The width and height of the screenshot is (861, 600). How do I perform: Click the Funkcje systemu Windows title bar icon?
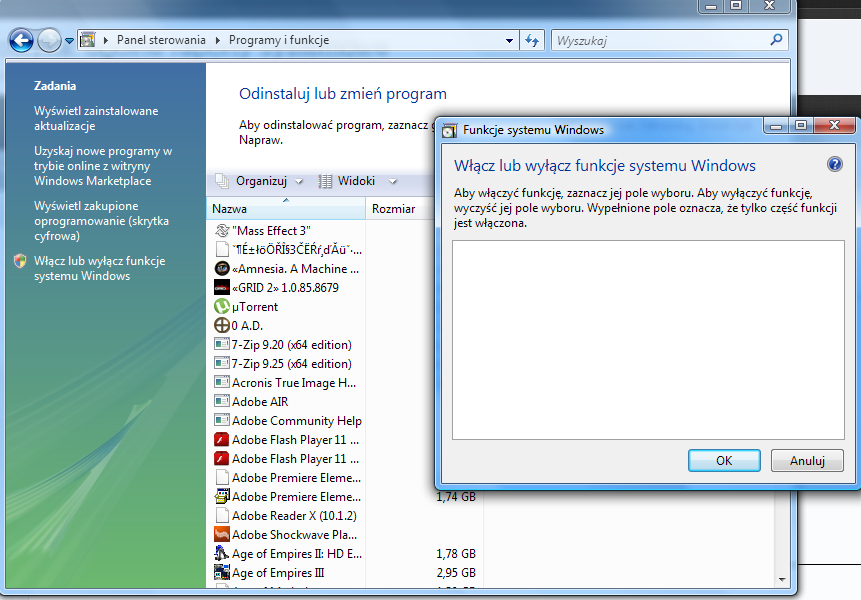(x=450, y=131)
